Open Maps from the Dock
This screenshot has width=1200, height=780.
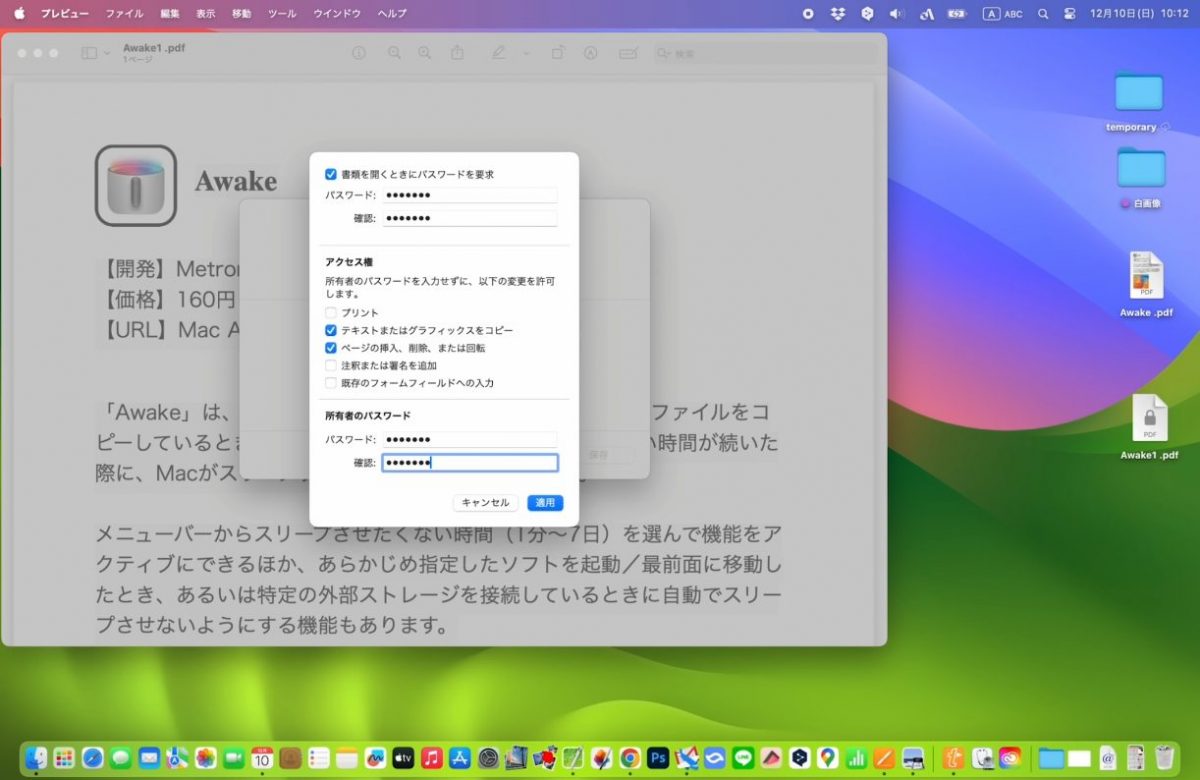(177, 758)
